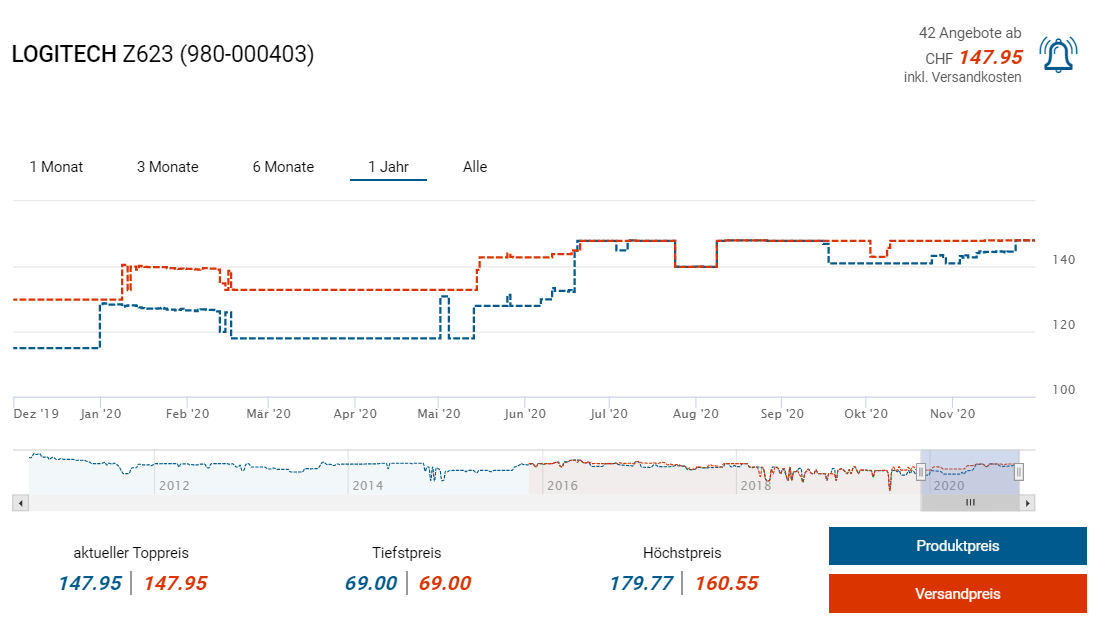Click the Tiefstpreis value 69.00 in blue

pyautogui.click(x=371, y=583)
